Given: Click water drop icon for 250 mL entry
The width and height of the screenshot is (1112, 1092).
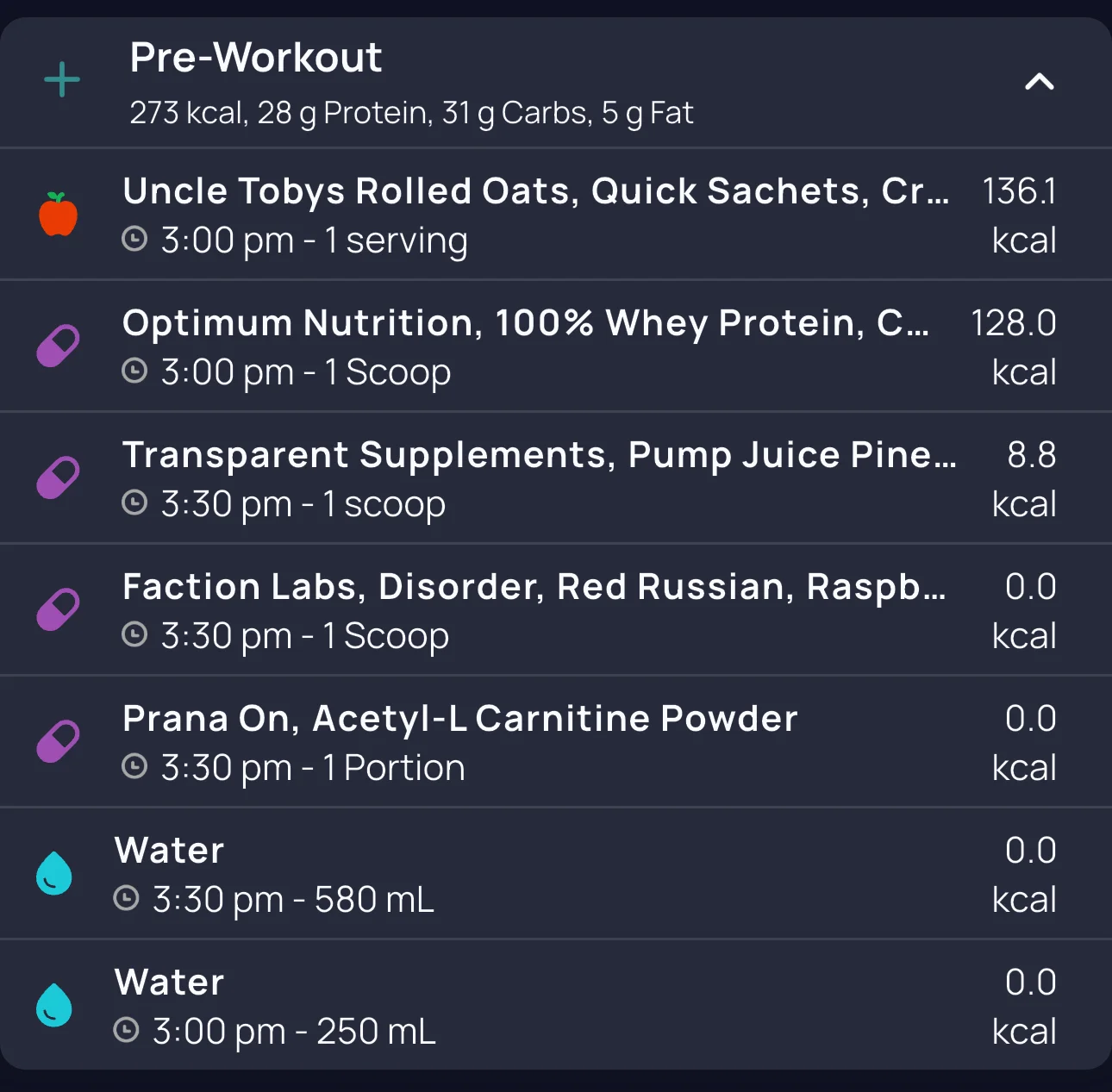Looking at the screenshot, I should coord(54,1006).
